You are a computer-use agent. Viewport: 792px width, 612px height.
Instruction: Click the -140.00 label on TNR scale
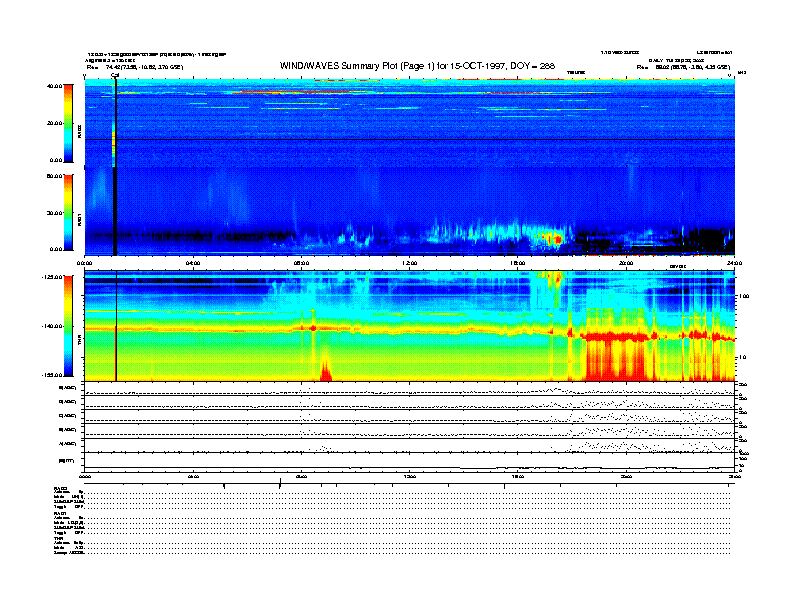click(x=52, y=326)
